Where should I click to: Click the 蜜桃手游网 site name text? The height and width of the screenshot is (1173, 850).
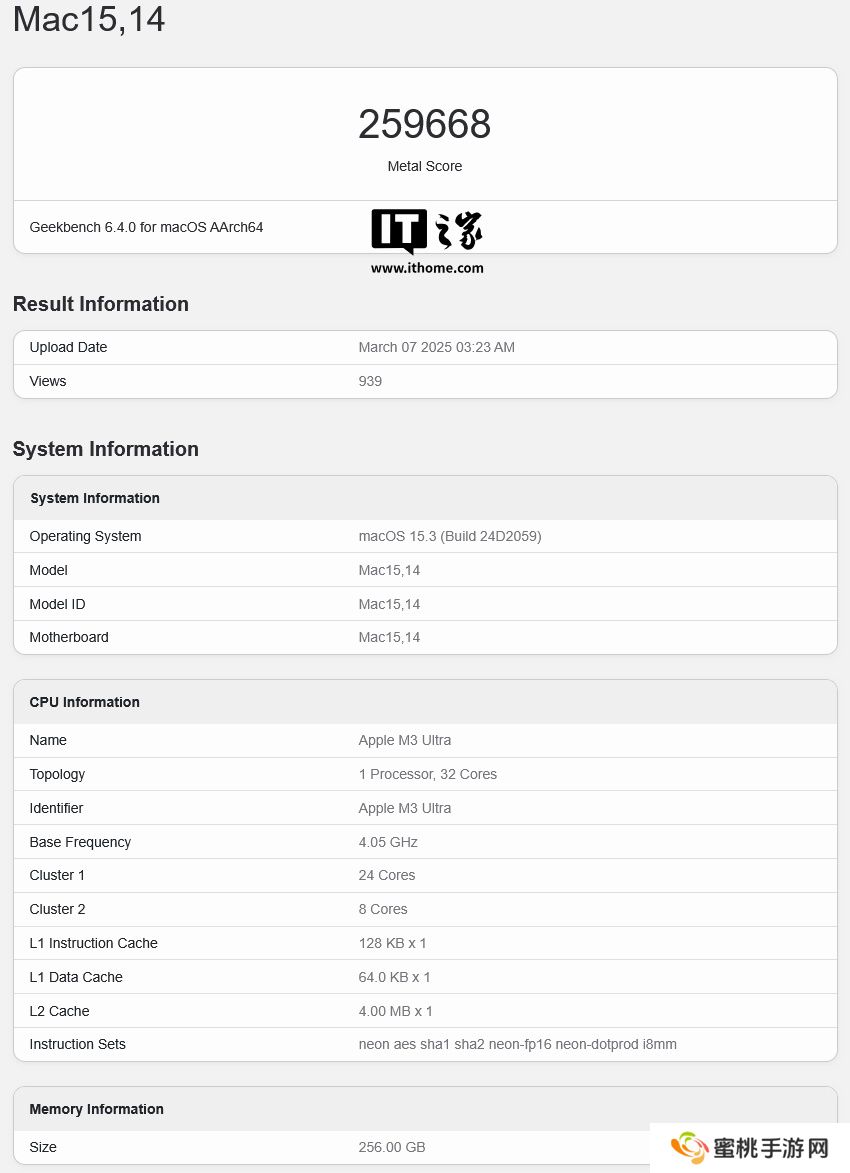pos(770,1149)
